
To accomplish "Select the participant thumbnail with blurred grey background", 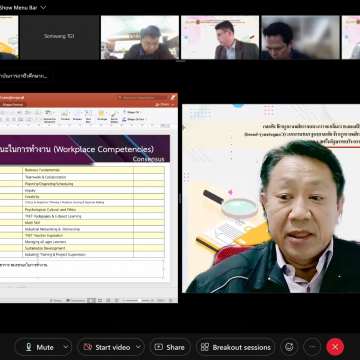I will coord(300,37).
